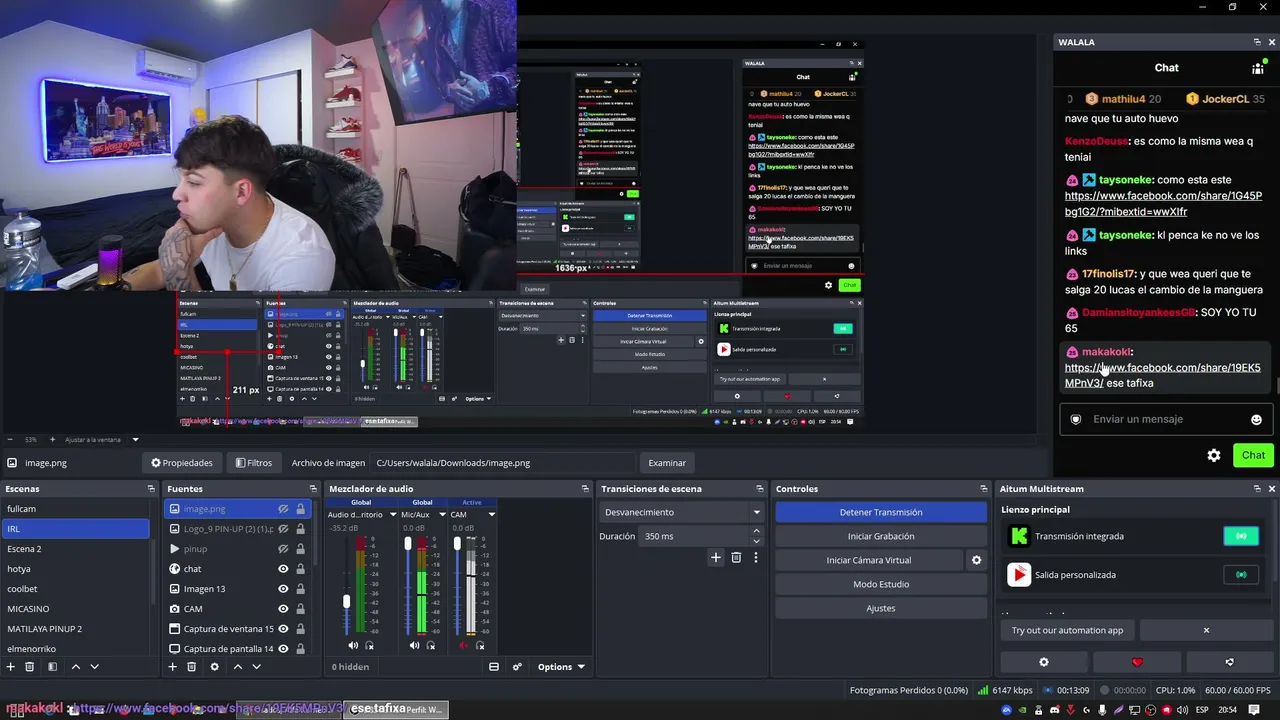Screen dimensions: 1280x720
Task: Open emoji picker in chat message box
Action: coord(1256,420)
